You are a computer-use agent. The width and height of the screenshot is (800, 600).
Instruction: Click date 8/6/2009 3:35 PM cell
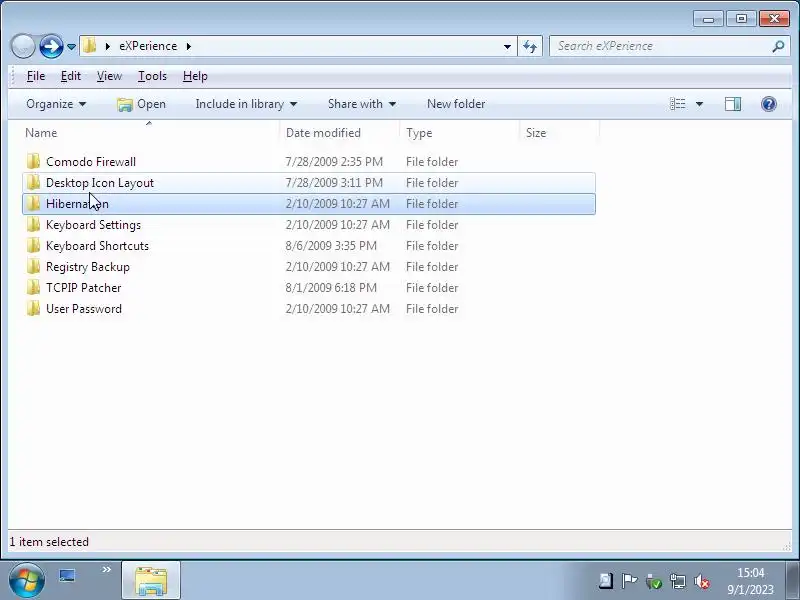(331, 246)
